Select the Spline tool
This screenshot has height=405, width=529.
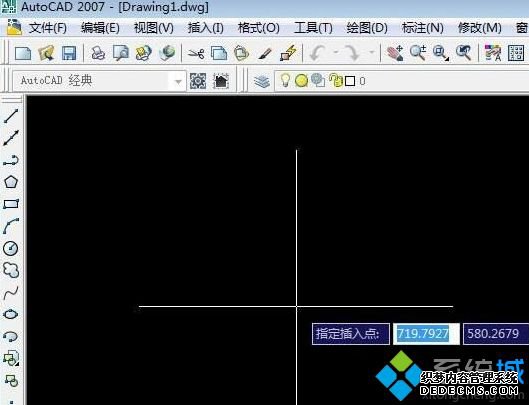coord(11,293)
